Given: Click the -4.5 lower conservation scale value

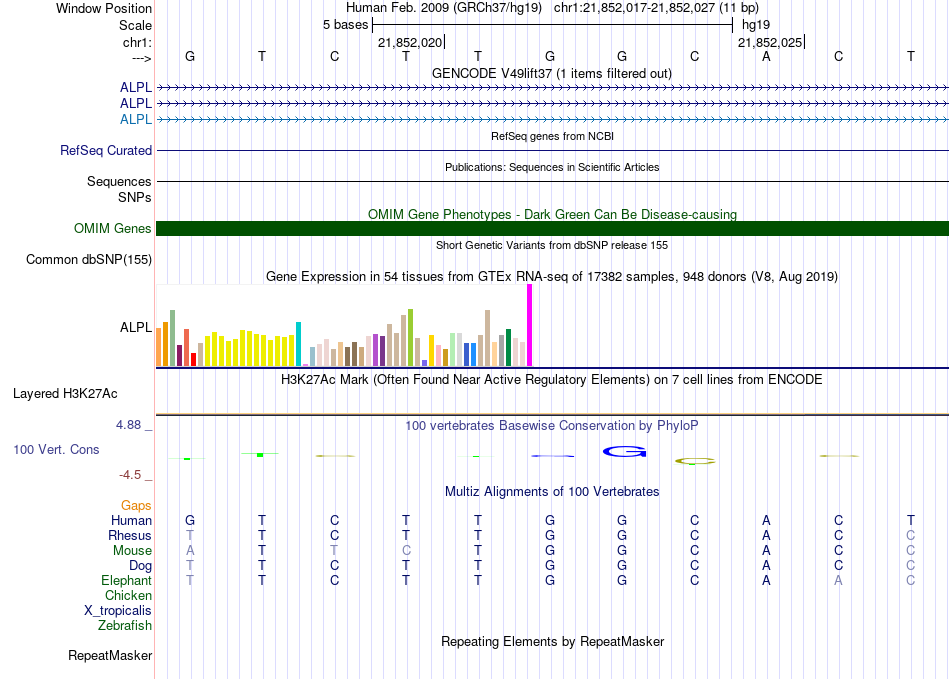Looking at the screenshot, I should point(130,475).
